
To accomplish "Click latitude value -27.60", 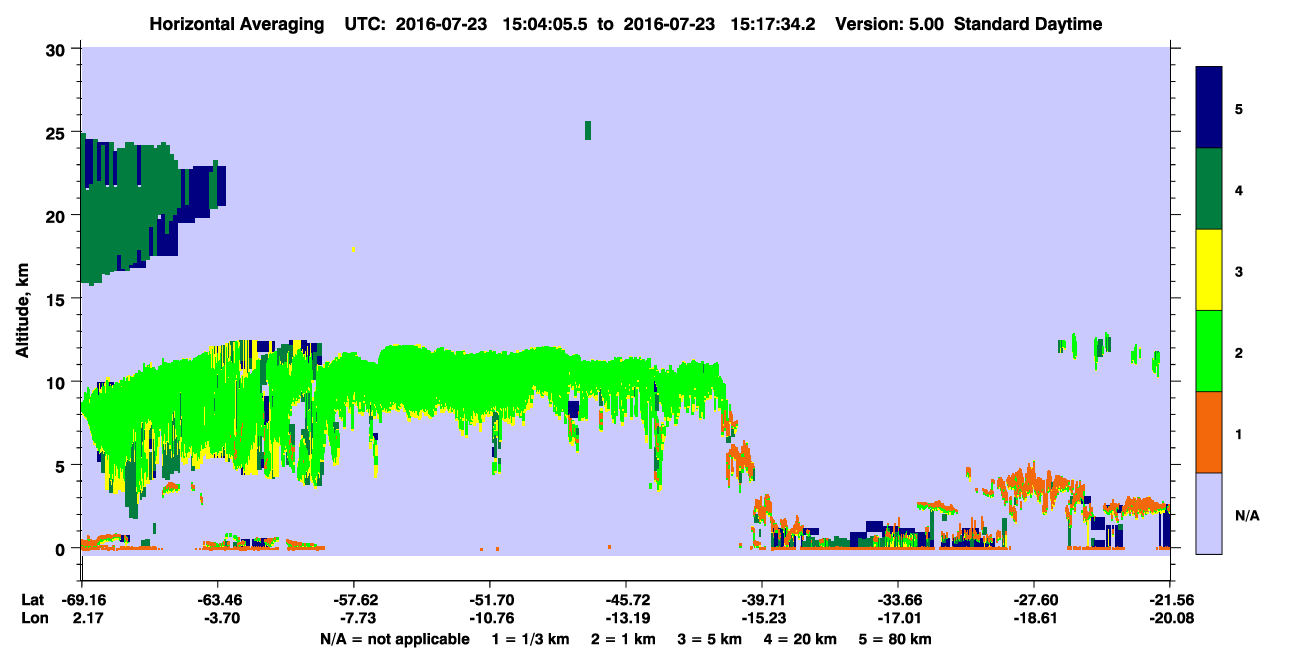I will click(1034, 600).
